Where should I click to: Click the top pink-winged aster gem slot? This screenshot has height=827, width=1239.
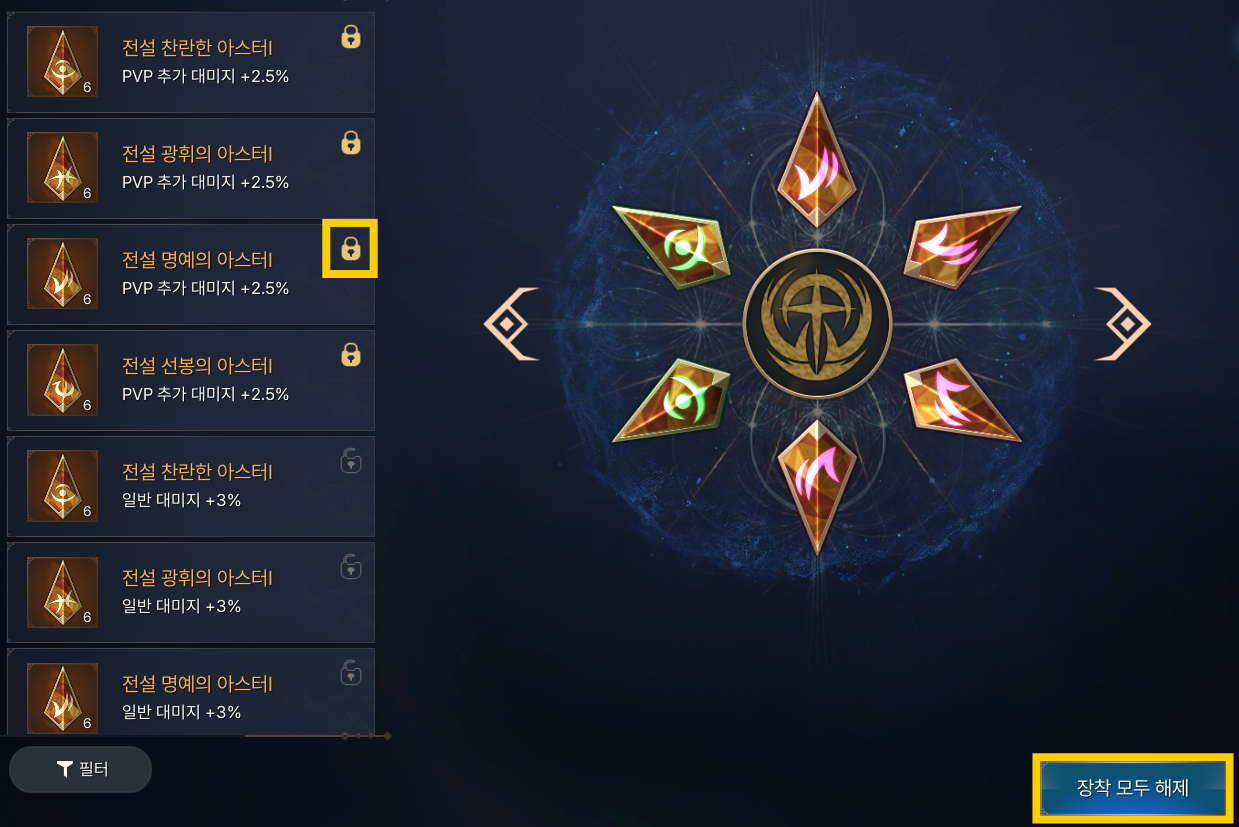click(x=817, y=160)
